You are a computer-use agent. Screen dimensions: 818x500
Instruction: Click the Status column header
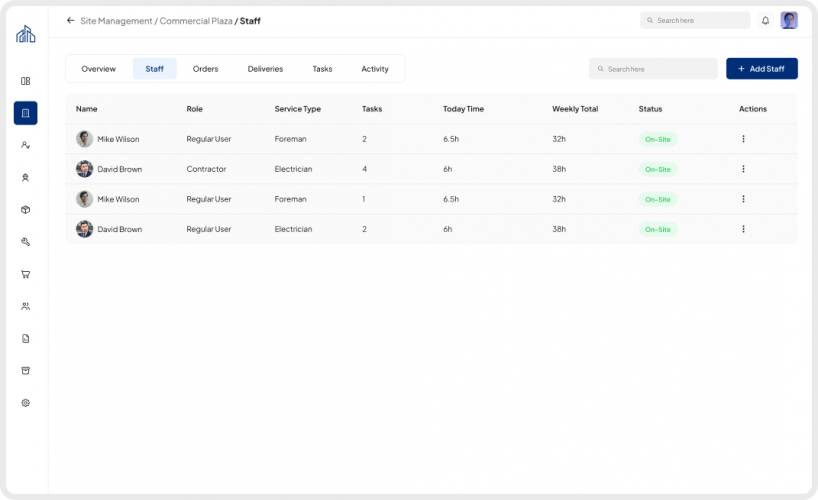coord(650,109)
